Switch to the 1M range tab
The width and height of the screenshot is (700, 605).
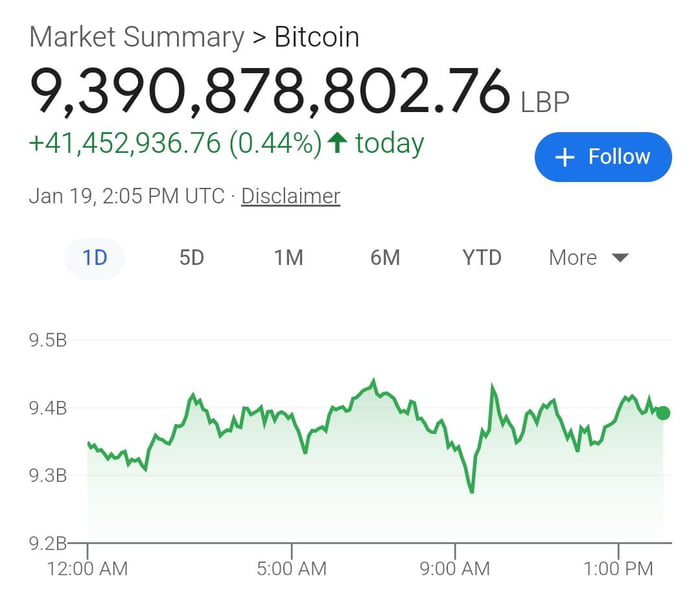tap(288, 258)
